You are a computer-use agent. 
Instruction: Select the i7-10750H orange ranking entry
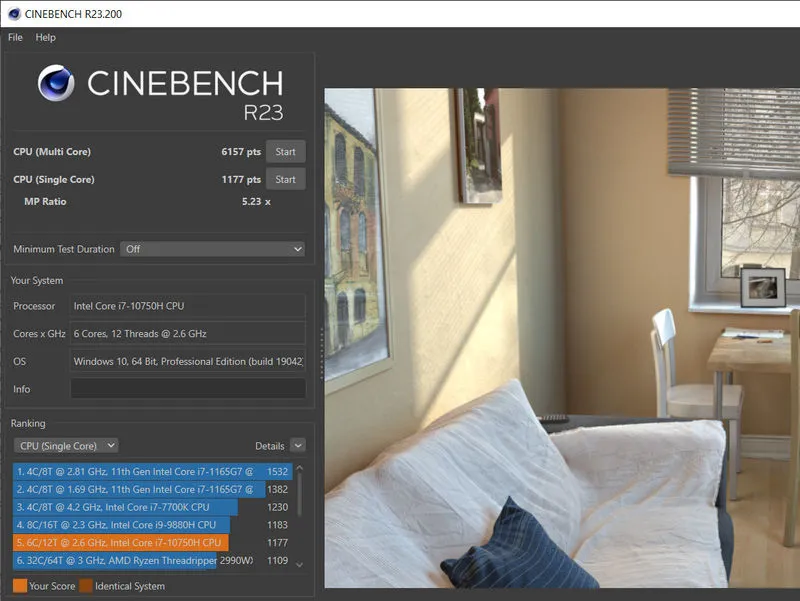(121, 543)
